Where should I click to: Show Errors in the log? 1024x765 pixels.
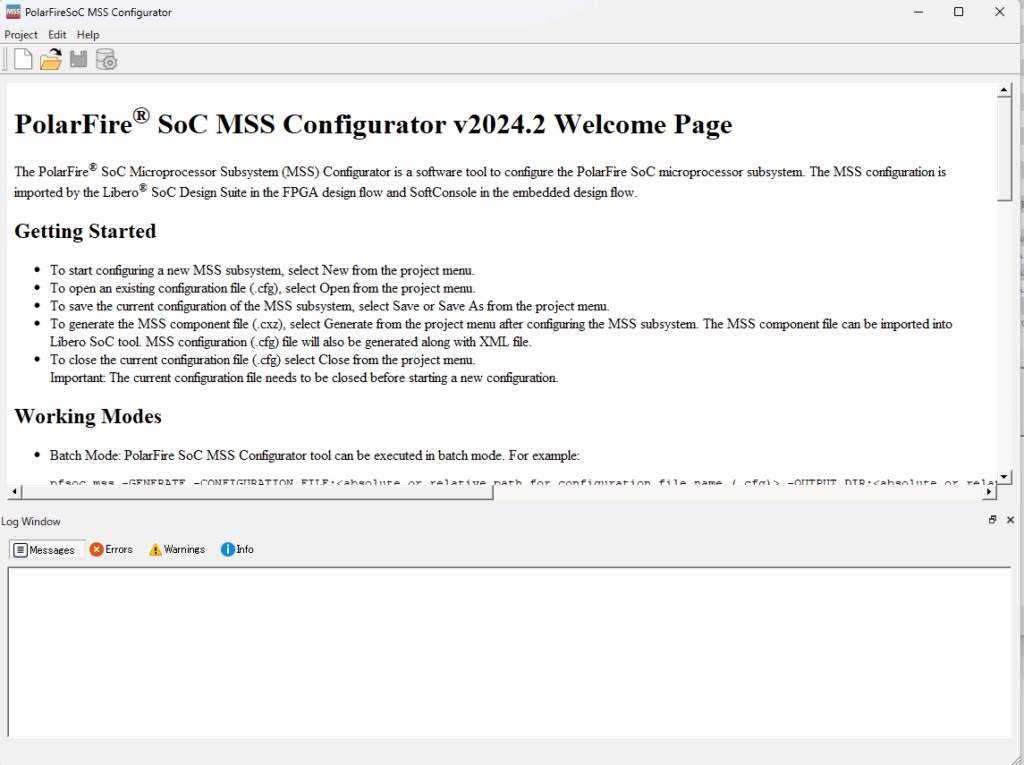(111, 549)
